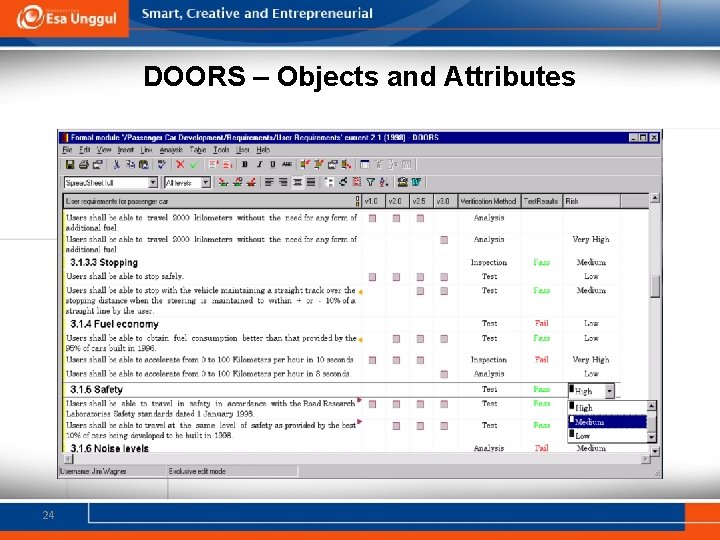
Task: Toggle italic with the I icon
Action: (259, 164)
